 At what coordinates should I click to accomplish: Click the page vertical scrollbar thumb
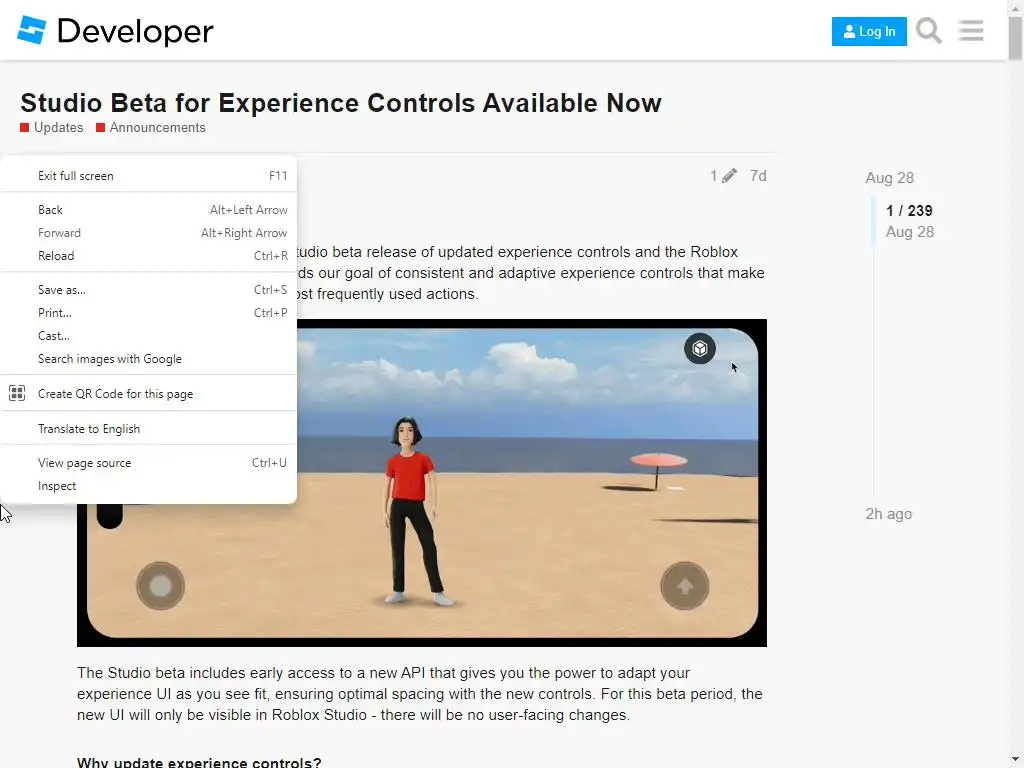1015,39
